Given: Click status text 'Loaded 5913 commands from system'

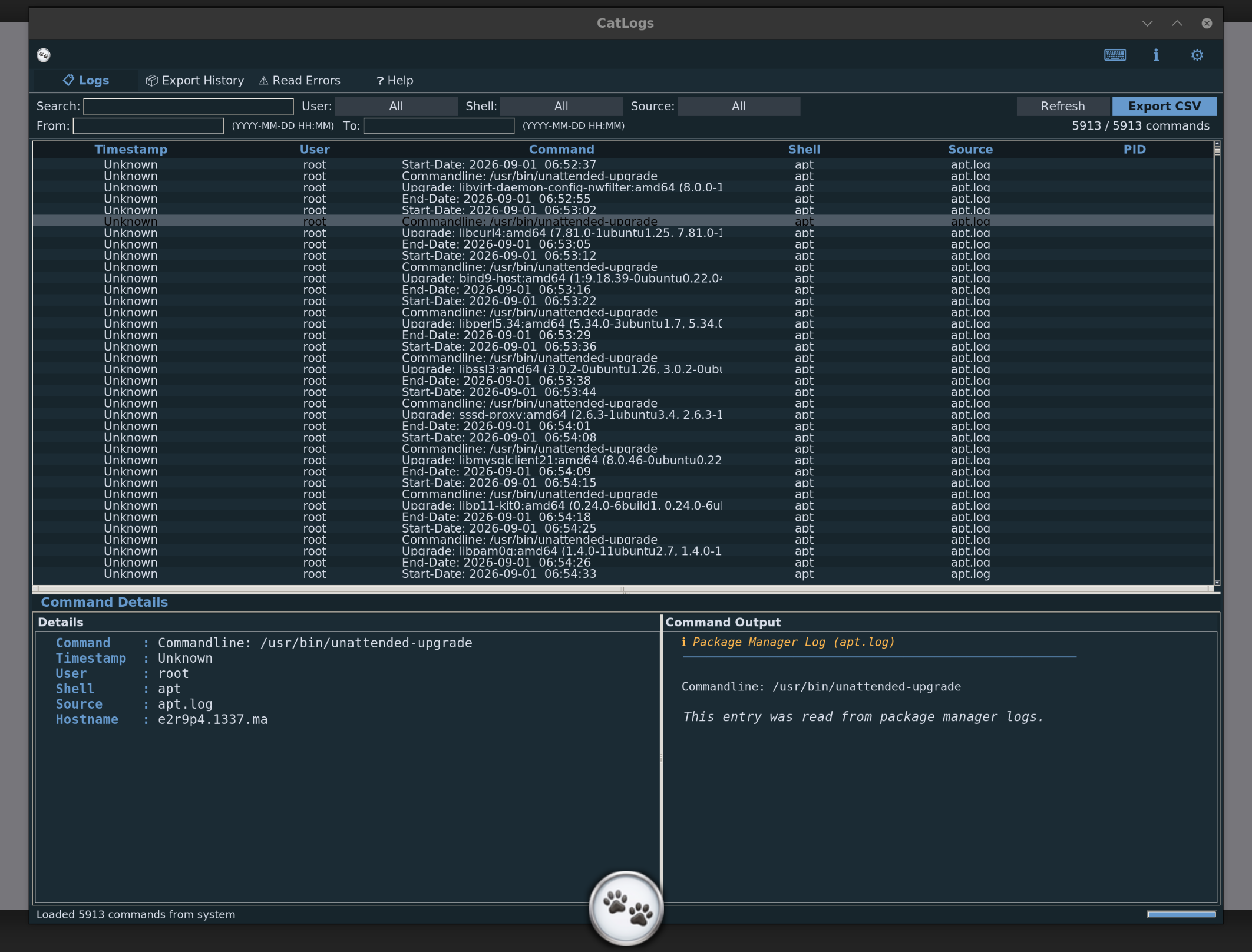Looking at the screenshot, I should (x=136, y=914).
